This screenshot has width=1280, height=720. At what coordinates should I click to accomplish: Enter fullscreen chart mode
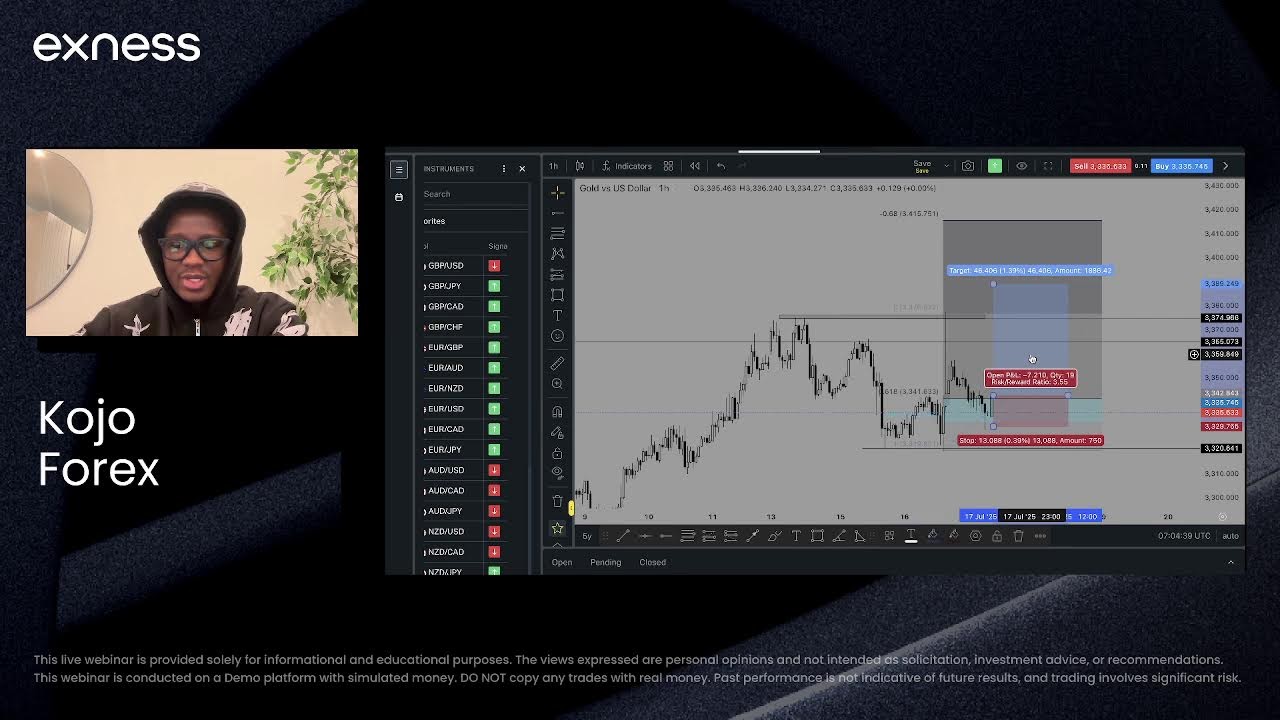pyautogui.click(x=1048, y=166)
